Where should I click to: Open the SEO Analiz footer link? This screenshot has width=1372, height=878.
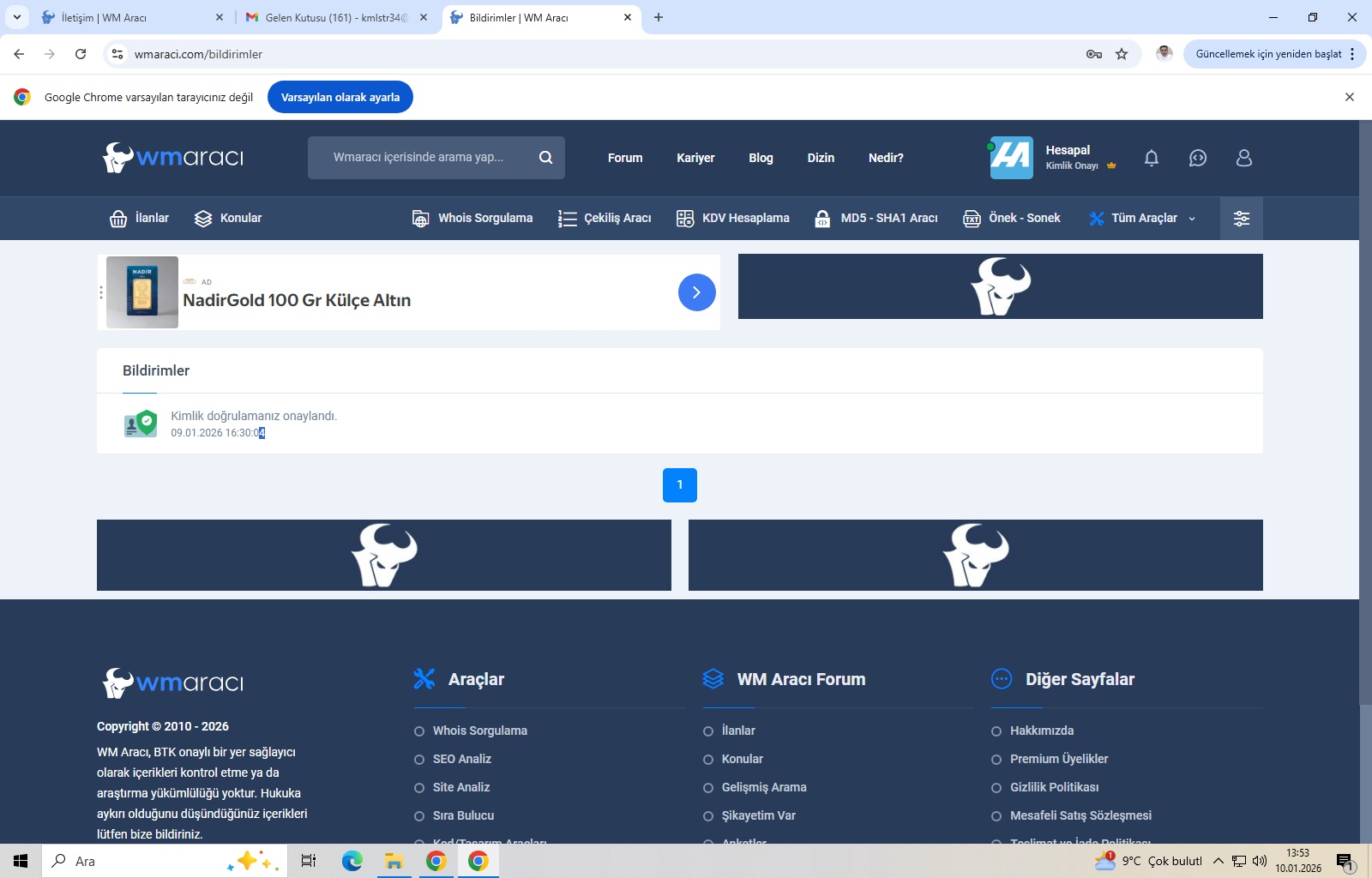(462, 760)
